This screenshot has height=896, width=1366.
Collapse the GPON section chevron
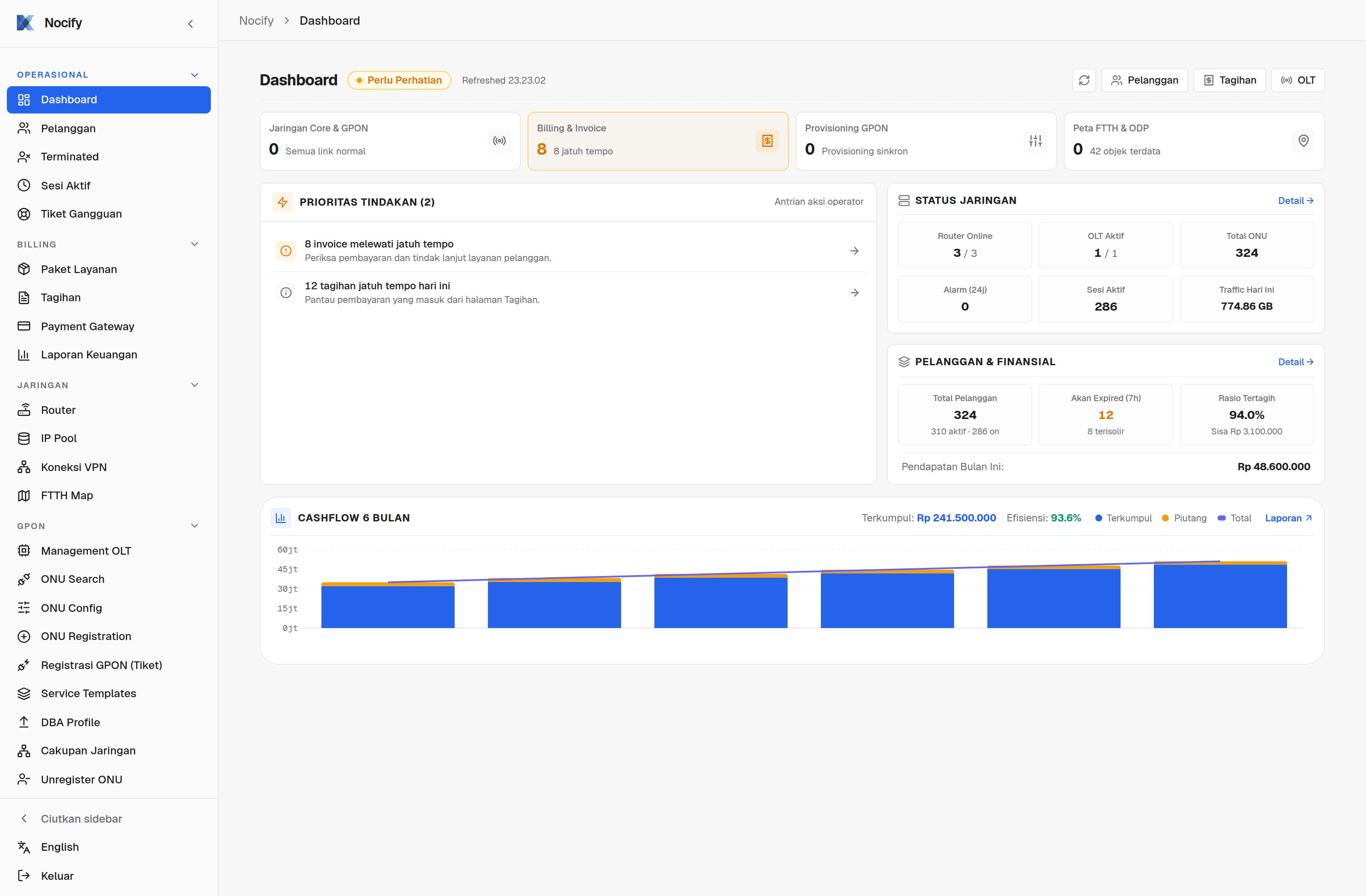(195, 526)
